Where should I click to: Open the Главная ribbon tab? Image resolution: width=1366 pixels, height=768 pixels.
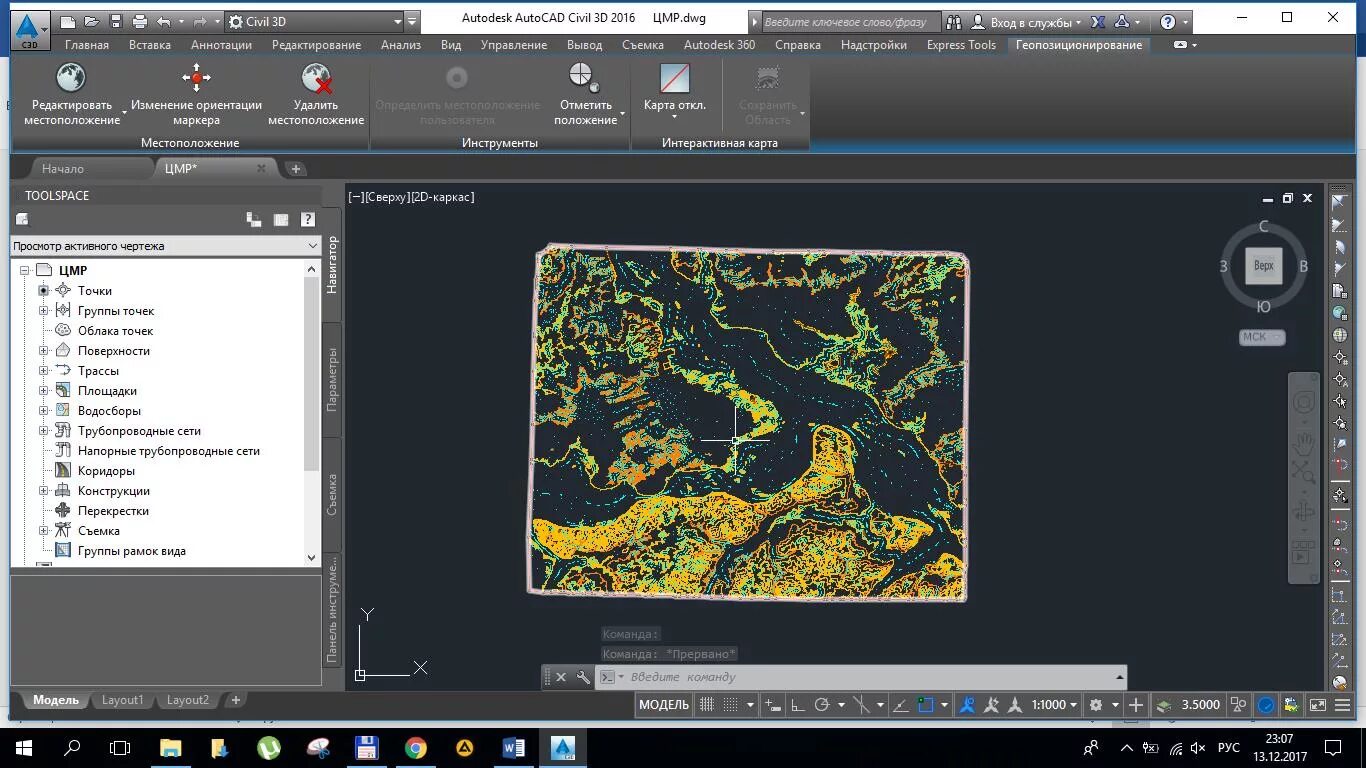point(87,45)
